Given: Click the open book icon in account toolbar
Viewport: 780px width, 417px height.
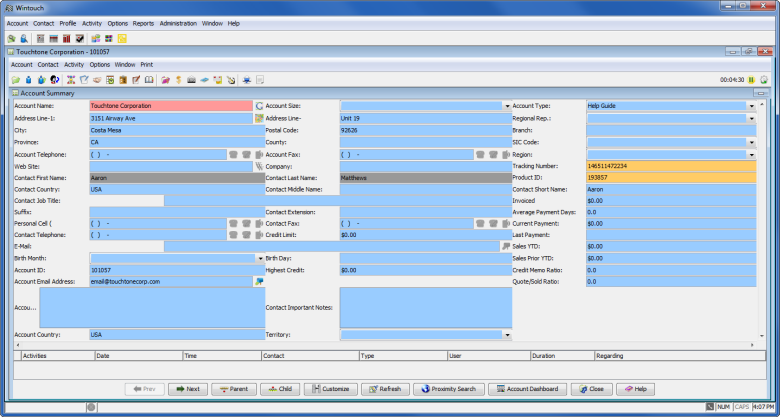Looking at the screenshot, I should pos(149,80).
